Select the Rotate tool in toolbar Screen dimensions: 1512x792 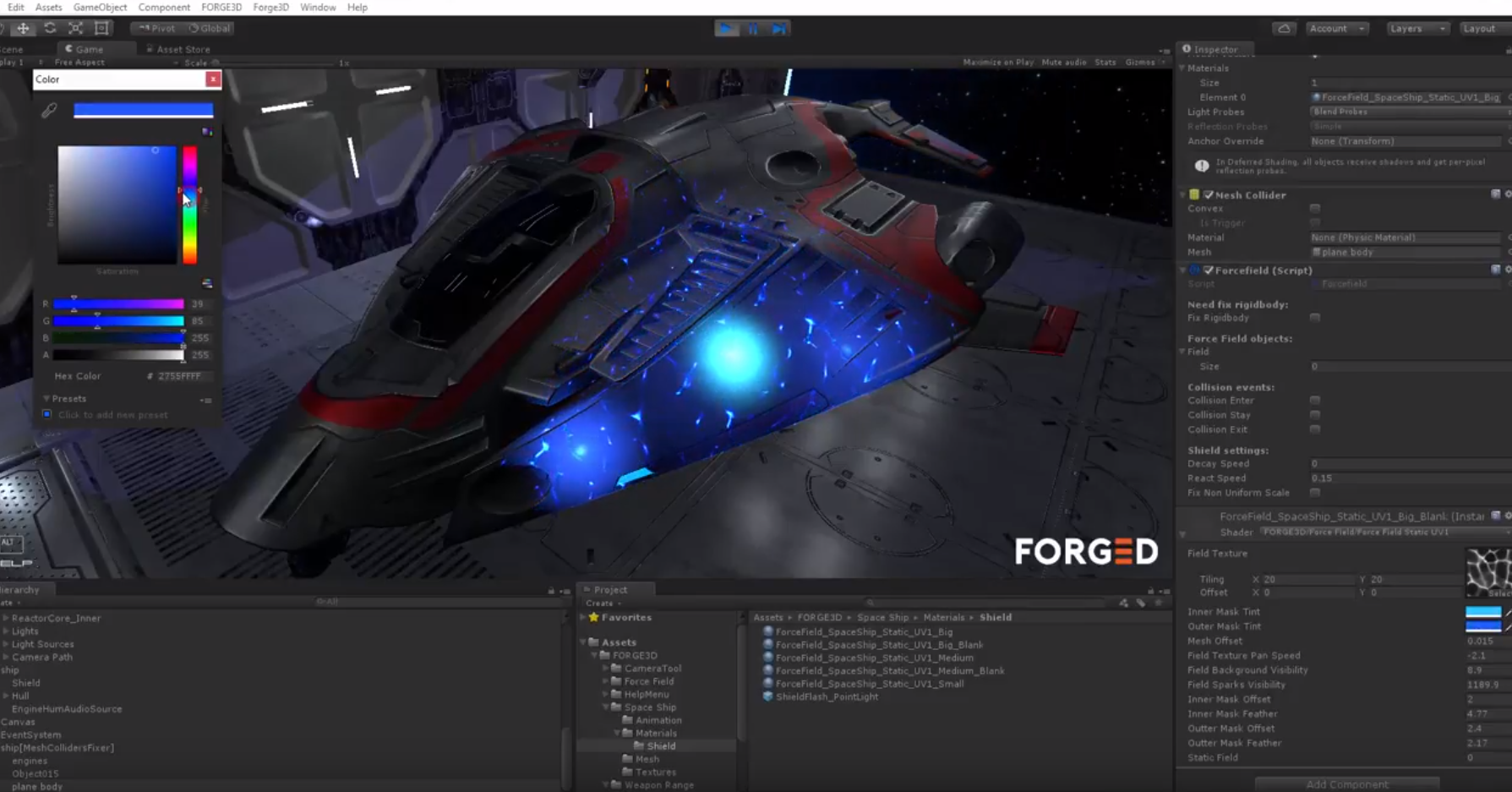(x=50, y=28)
